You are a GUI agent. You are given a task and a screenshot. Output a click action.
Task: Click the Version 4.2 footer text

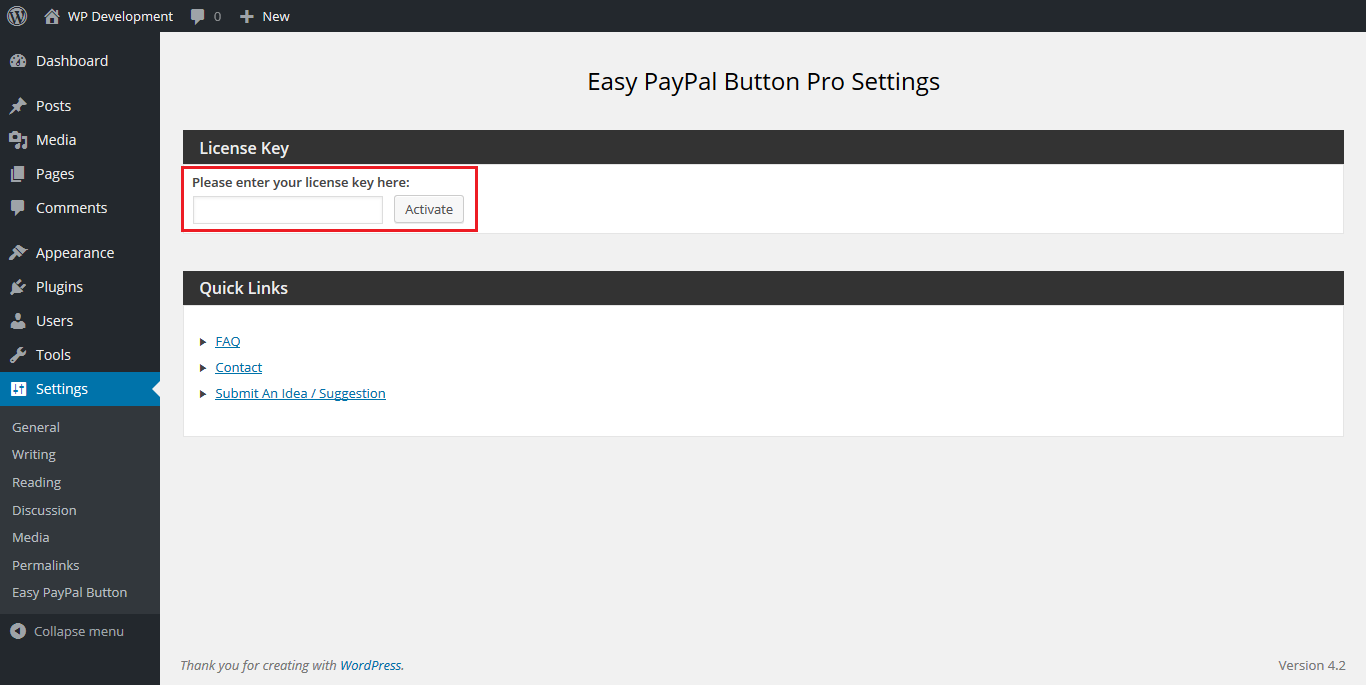tap(1312, 665)
